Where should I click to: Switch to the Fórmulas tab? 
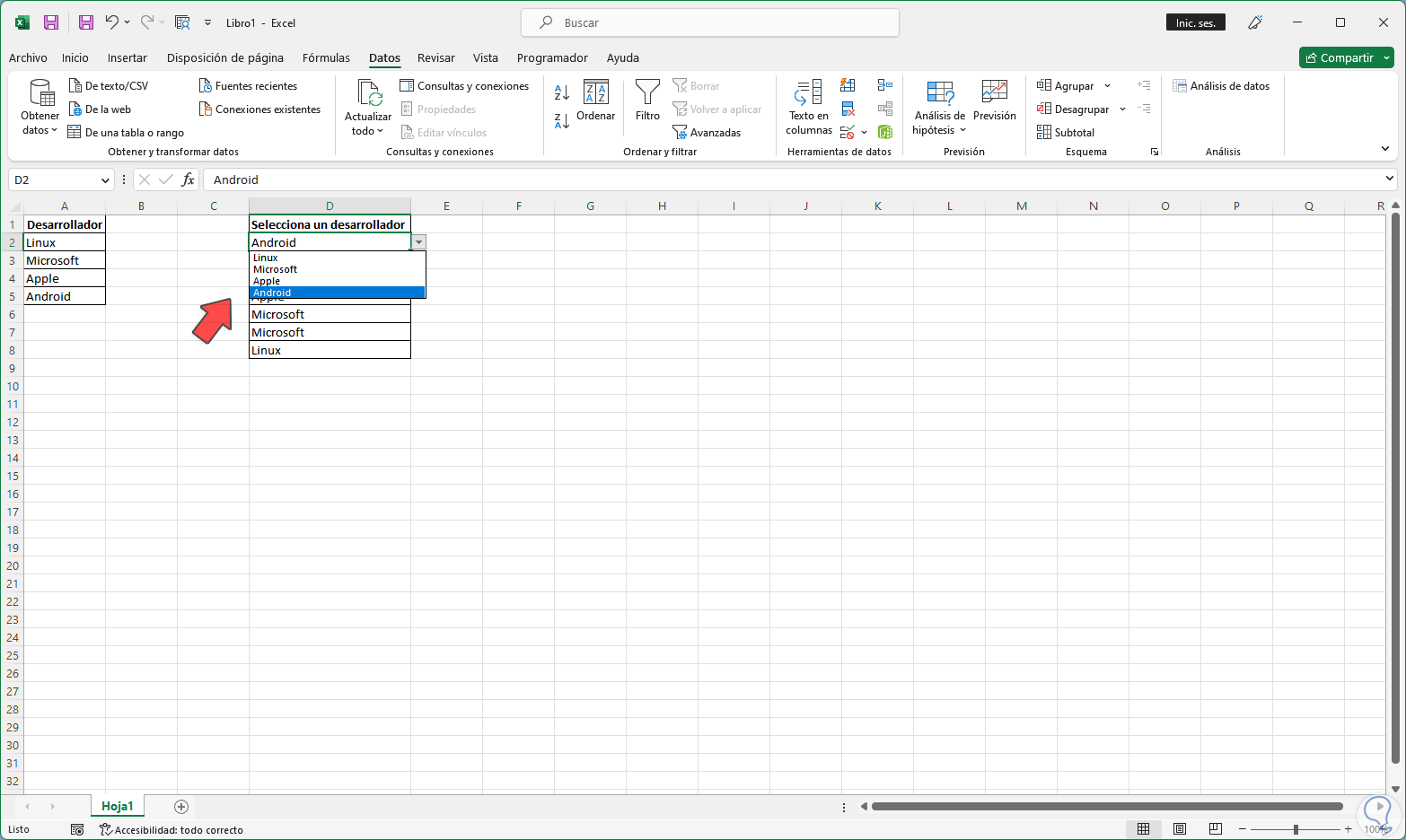(x=326, y=57)
